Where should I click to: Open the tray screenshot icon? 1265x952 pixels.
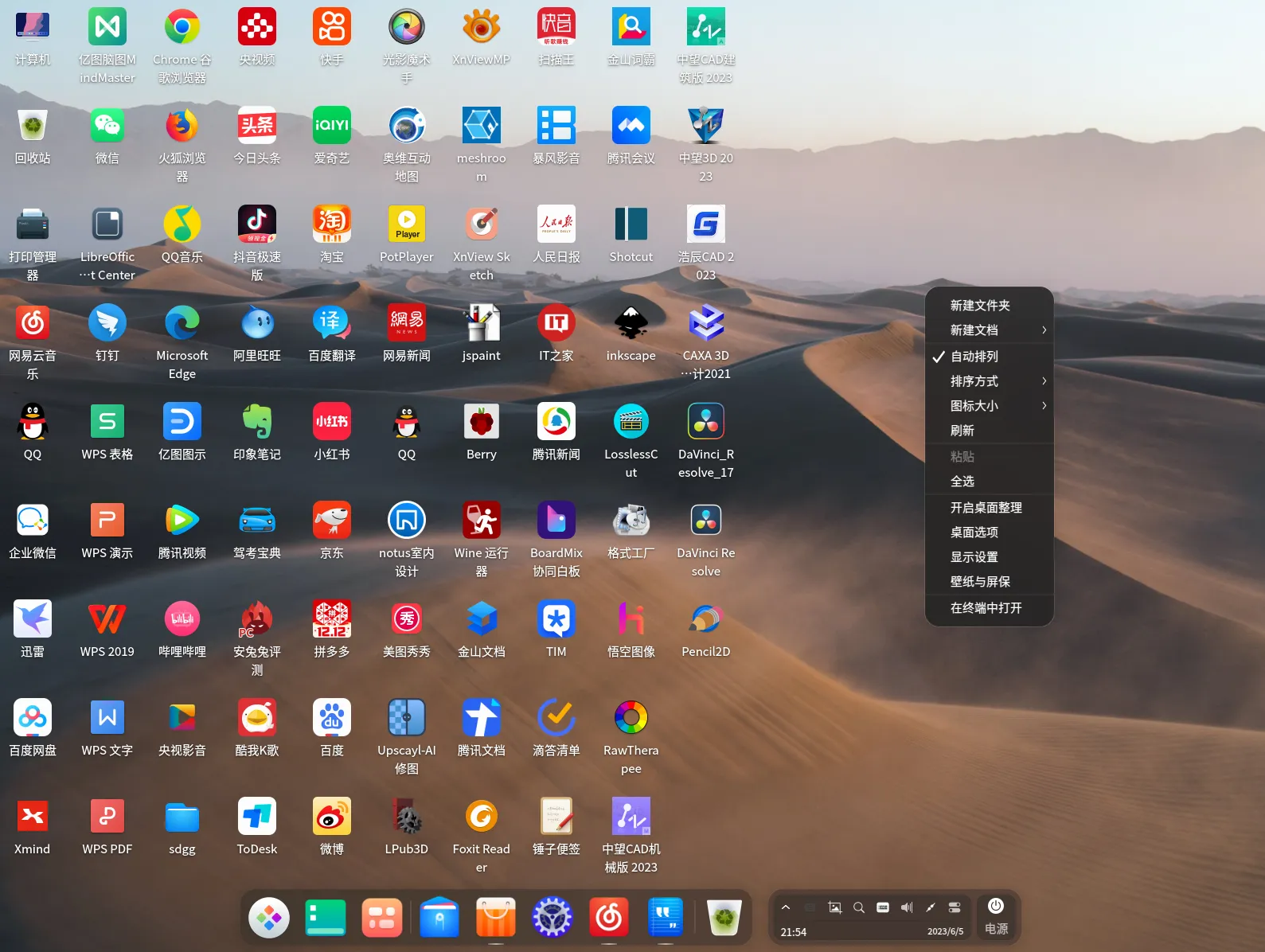point(835,907)
